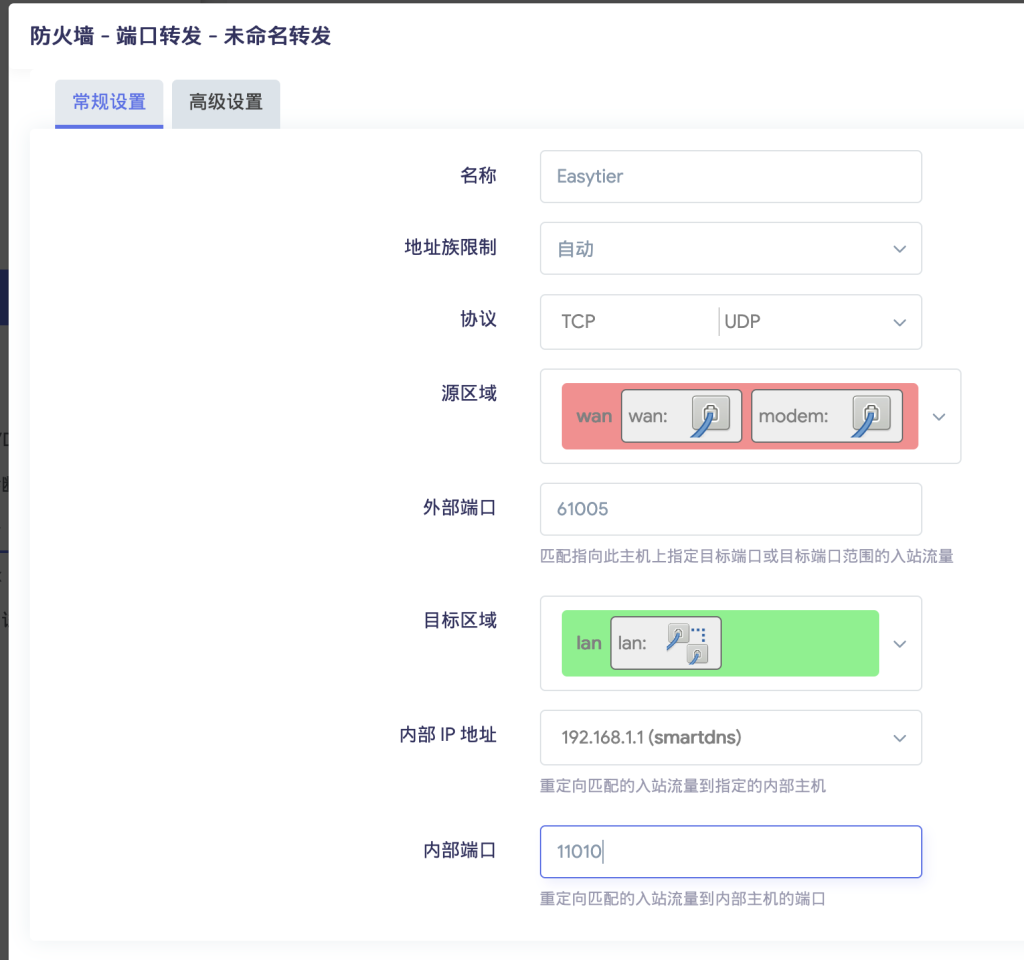Image resolution: width=1024 pixels, height=960 pixels.
Task: Click the 192.168.1.1 (smartdns) value
Action: click(650, 738)
